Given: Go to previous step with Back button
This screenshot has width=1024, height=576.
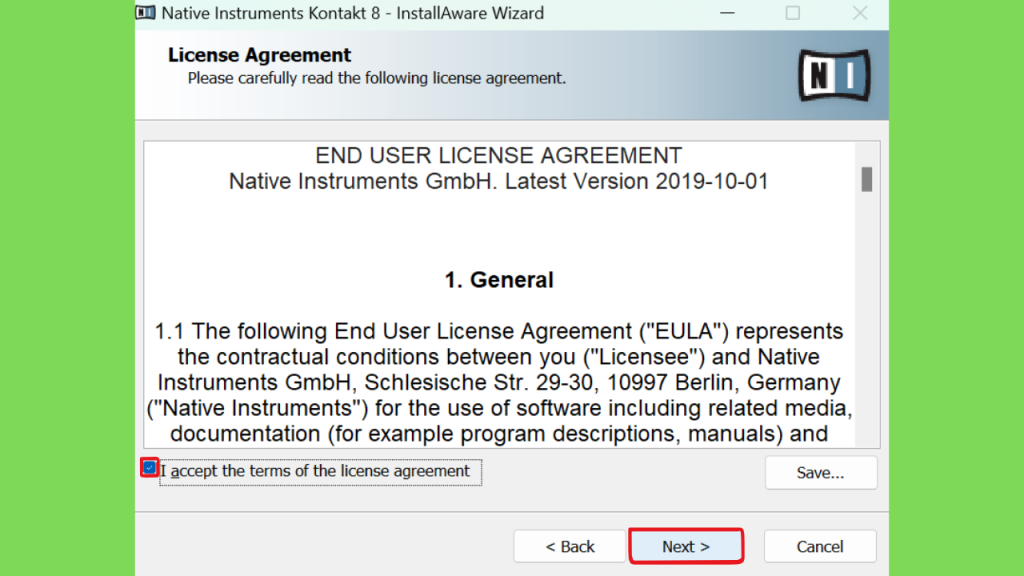Looking at the screenshot, I should point(569,546).
